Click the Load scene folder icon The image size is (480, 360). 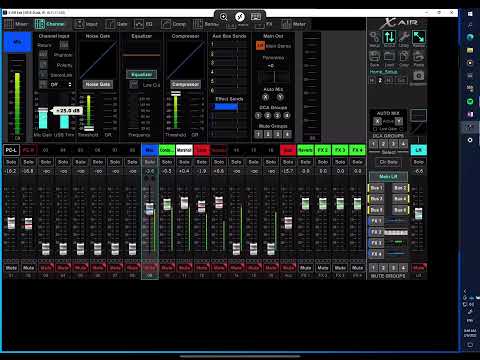click(x=389, y=57)
